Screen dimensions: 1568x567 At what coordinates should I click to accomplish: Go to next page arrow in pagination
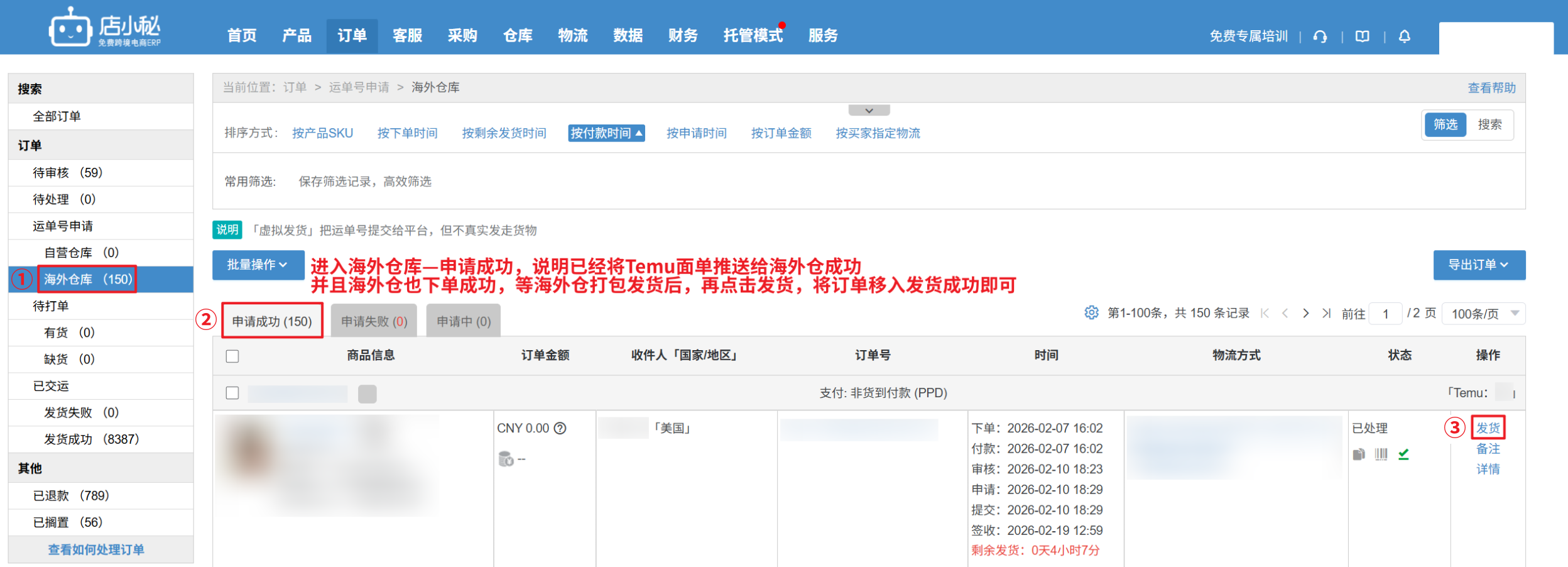(x=1306, y=313)
